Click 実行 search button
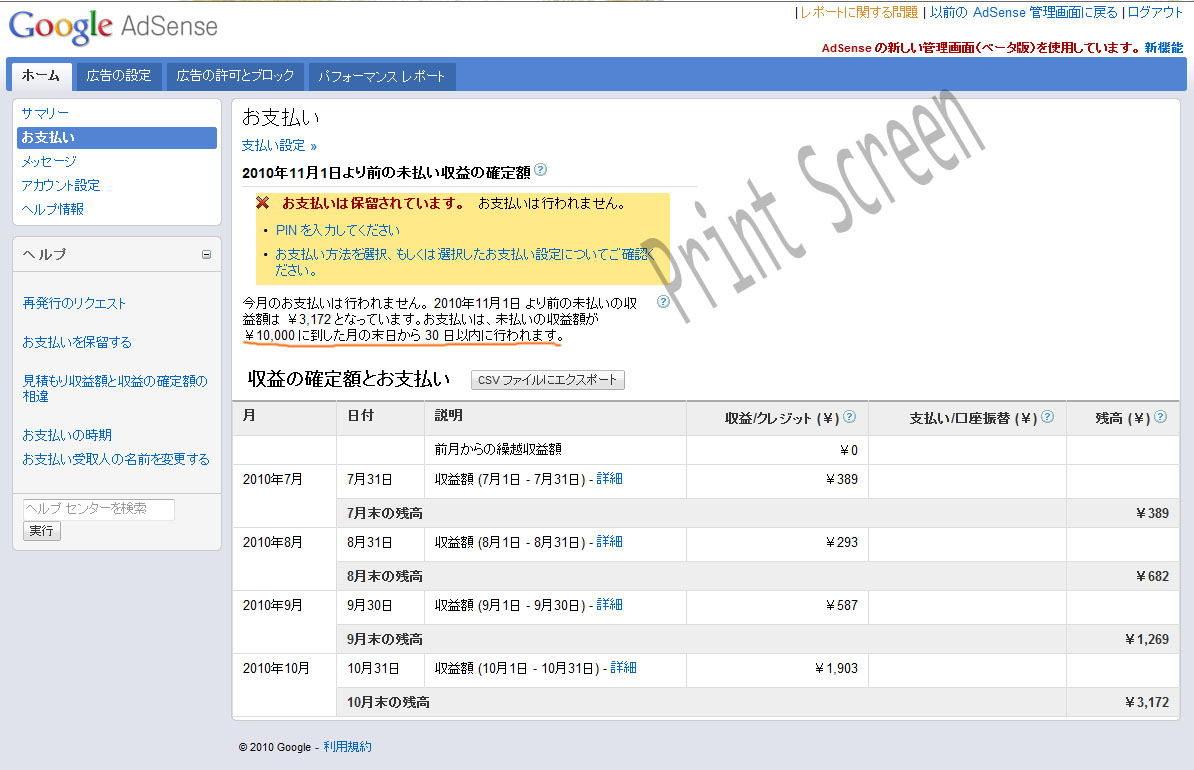 pos(42,531)
